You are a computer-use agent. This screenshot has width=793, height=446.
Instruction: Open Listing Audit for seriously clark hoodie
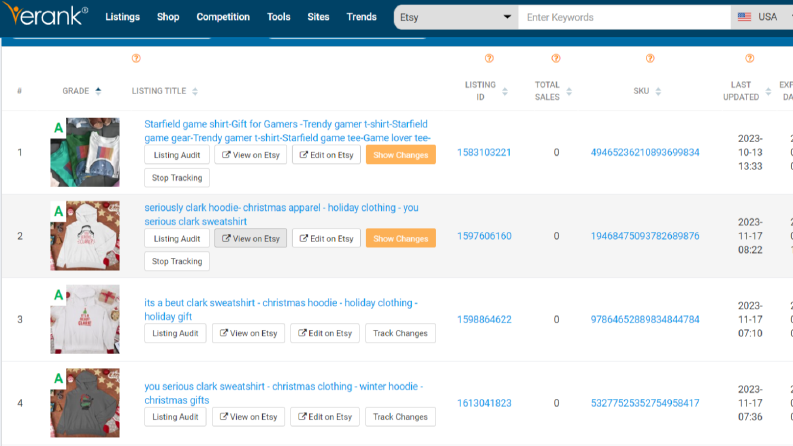[177, 238]
